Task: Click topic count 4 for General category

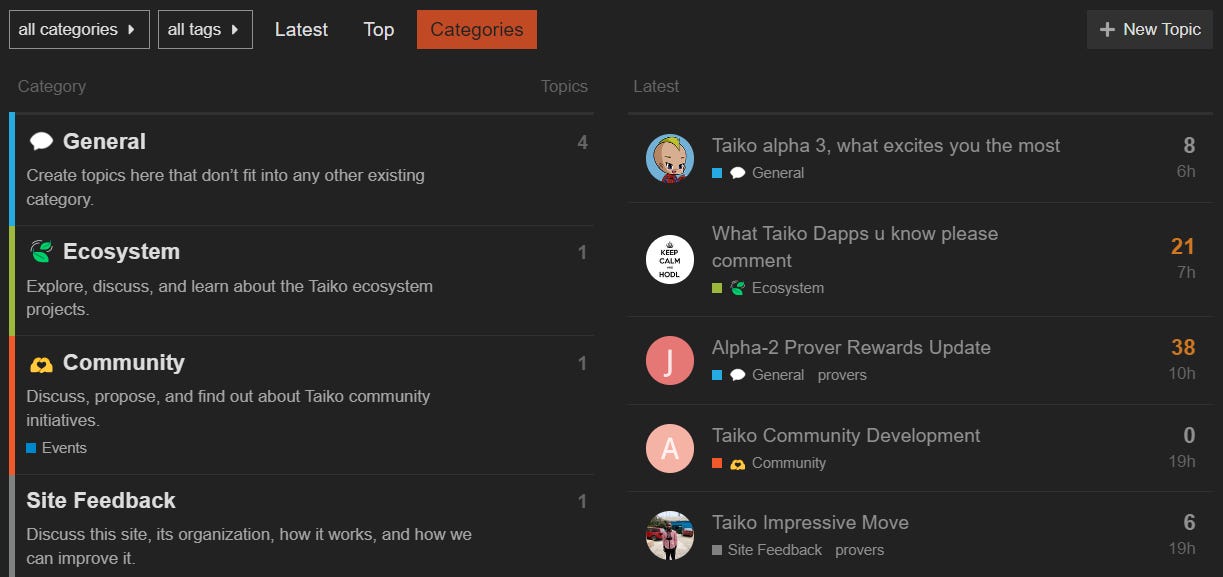Action: 582,143
